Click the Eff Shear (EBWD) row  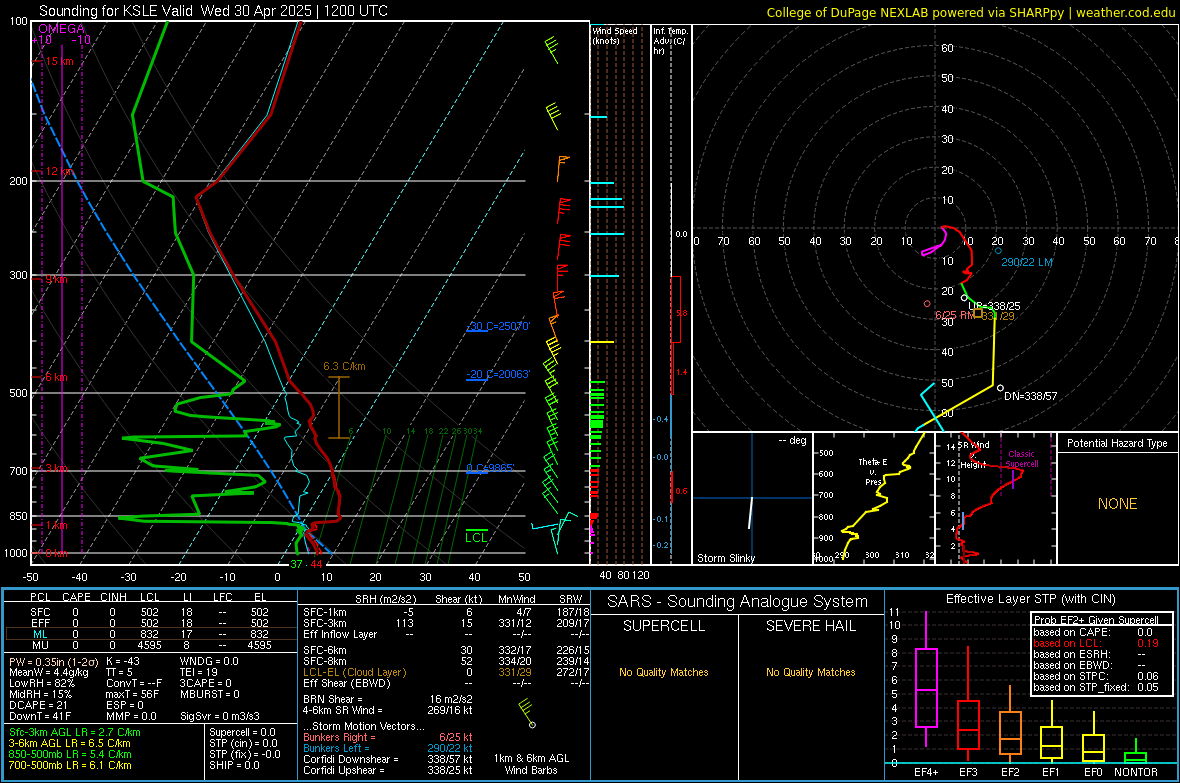(x=445, y=683)
